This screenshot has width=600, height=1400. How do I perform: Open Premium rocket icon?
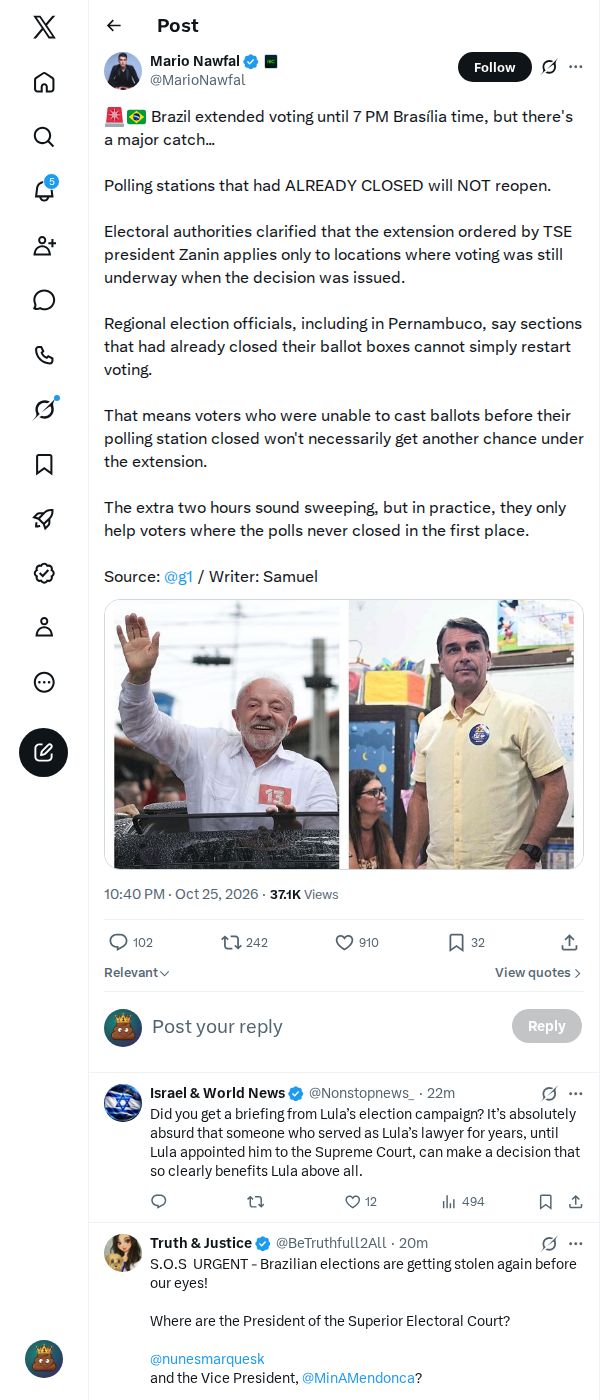click(x=44, y=518)
